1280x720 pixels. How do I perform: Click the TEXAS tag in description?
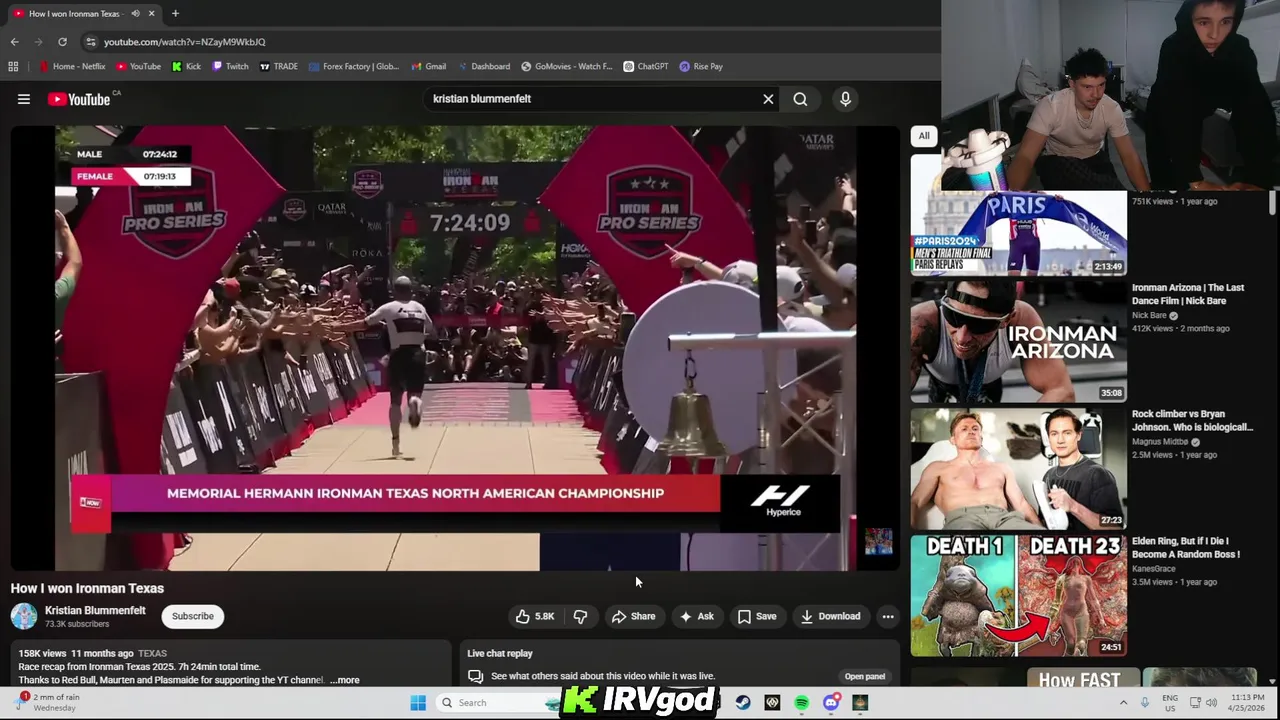tap(152, 654)
